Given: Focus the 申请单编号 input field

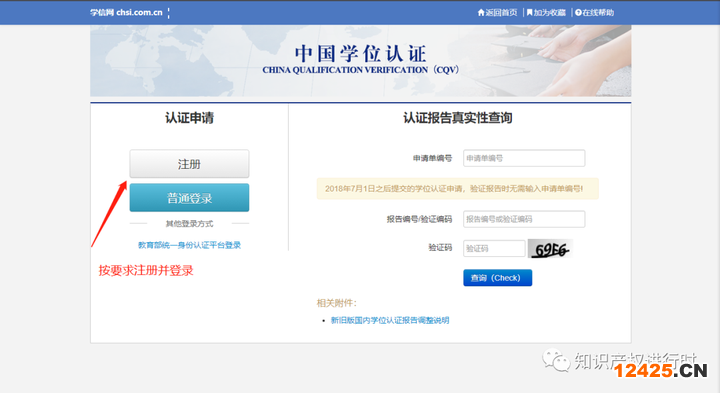Looking at the screenshot, I should [524, 158].
